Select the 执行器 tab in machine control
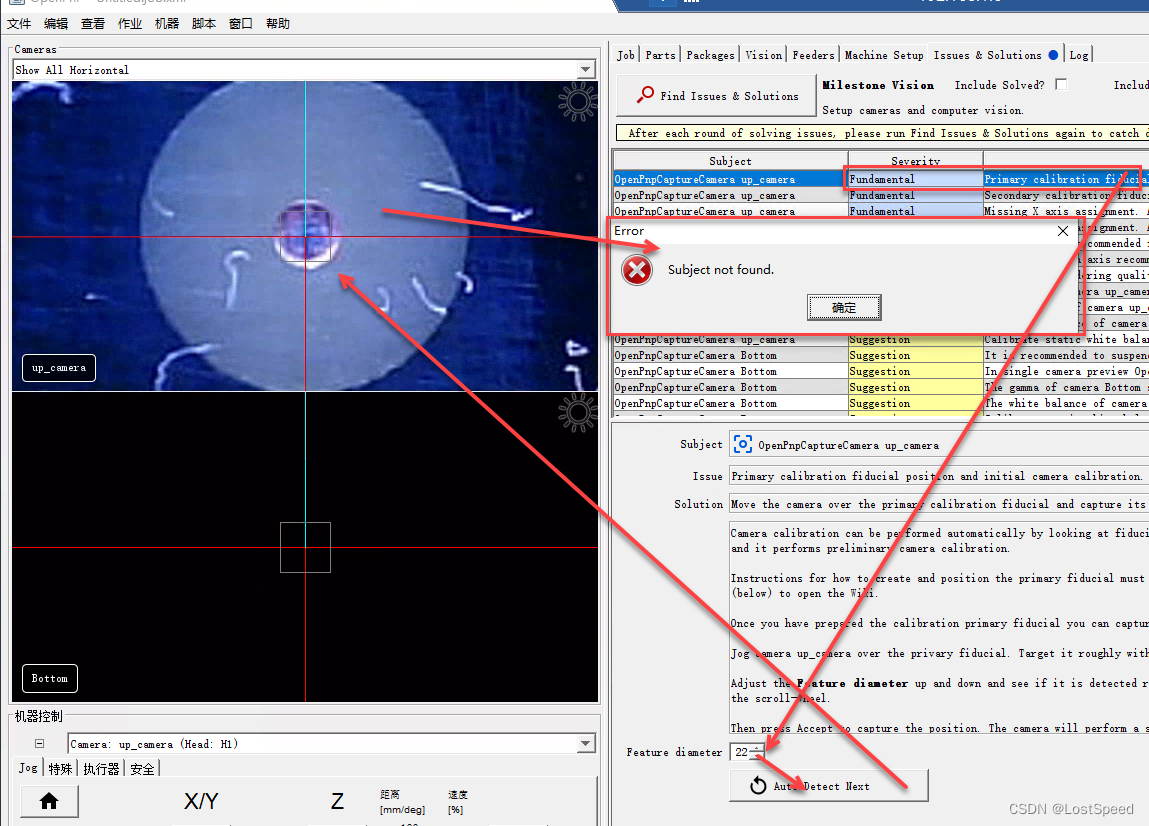 (x=101, y=769)
